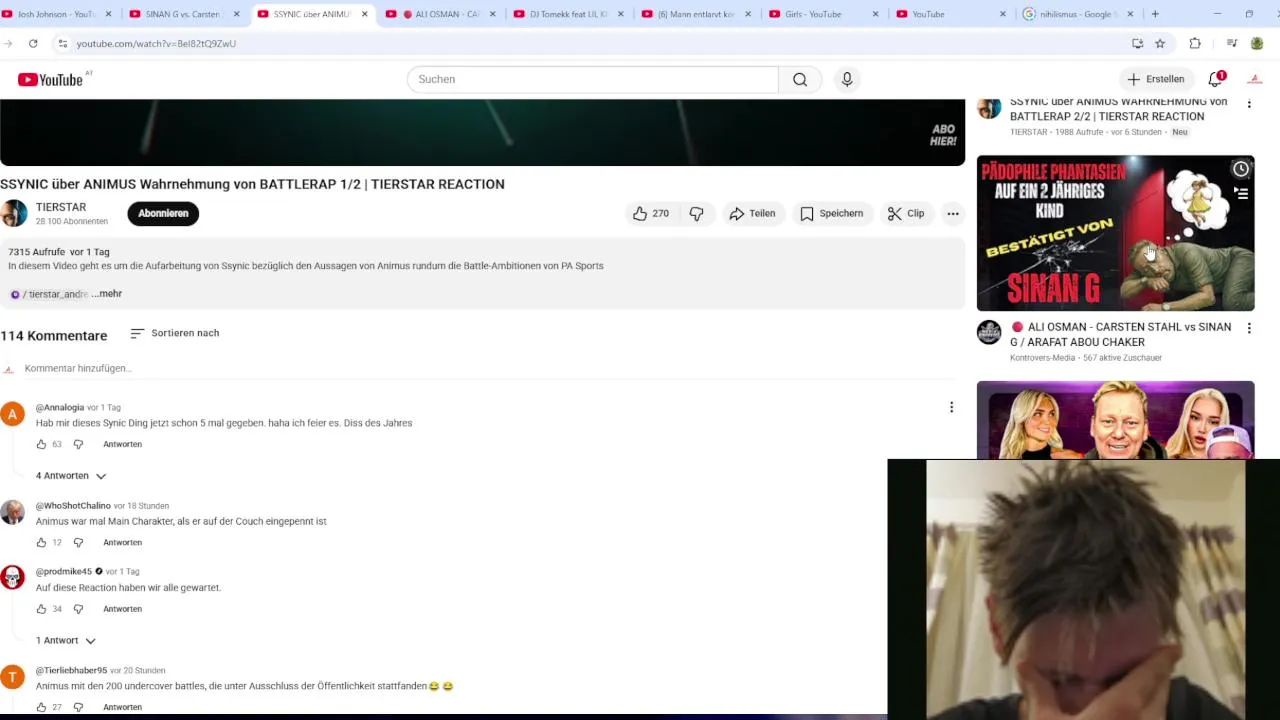Open browser extensions puzzle icon

[x=1195, y=43]
